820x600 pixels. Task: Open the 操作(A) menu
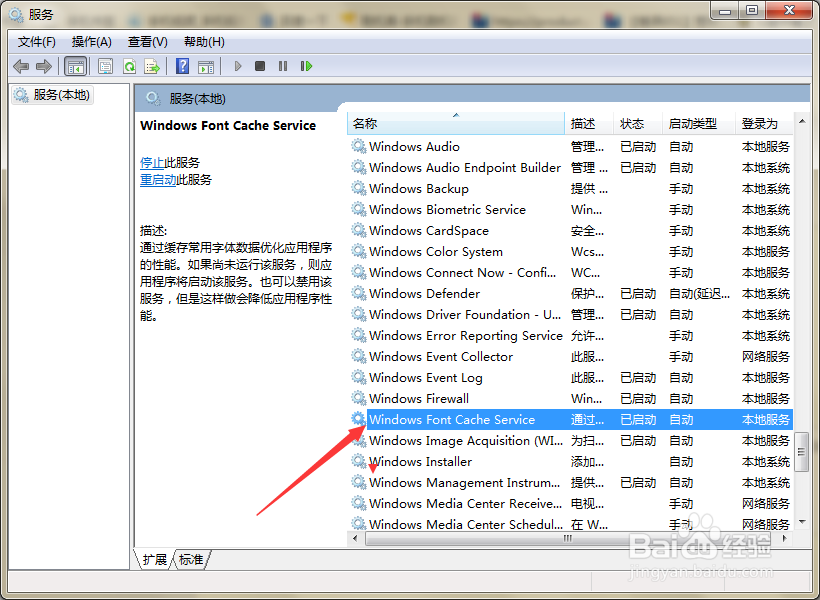point(92,42)
